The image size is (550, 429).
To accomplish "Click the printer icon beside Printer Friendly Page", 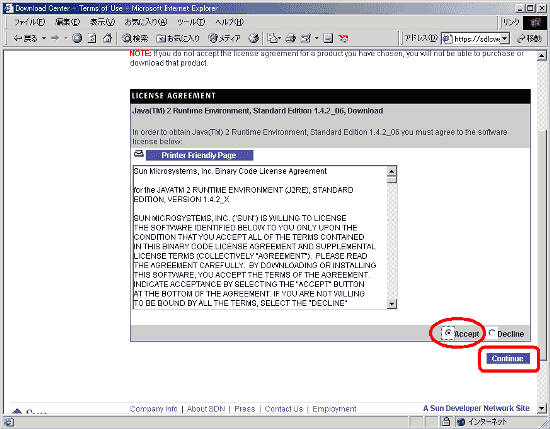I will pos(139,154).
